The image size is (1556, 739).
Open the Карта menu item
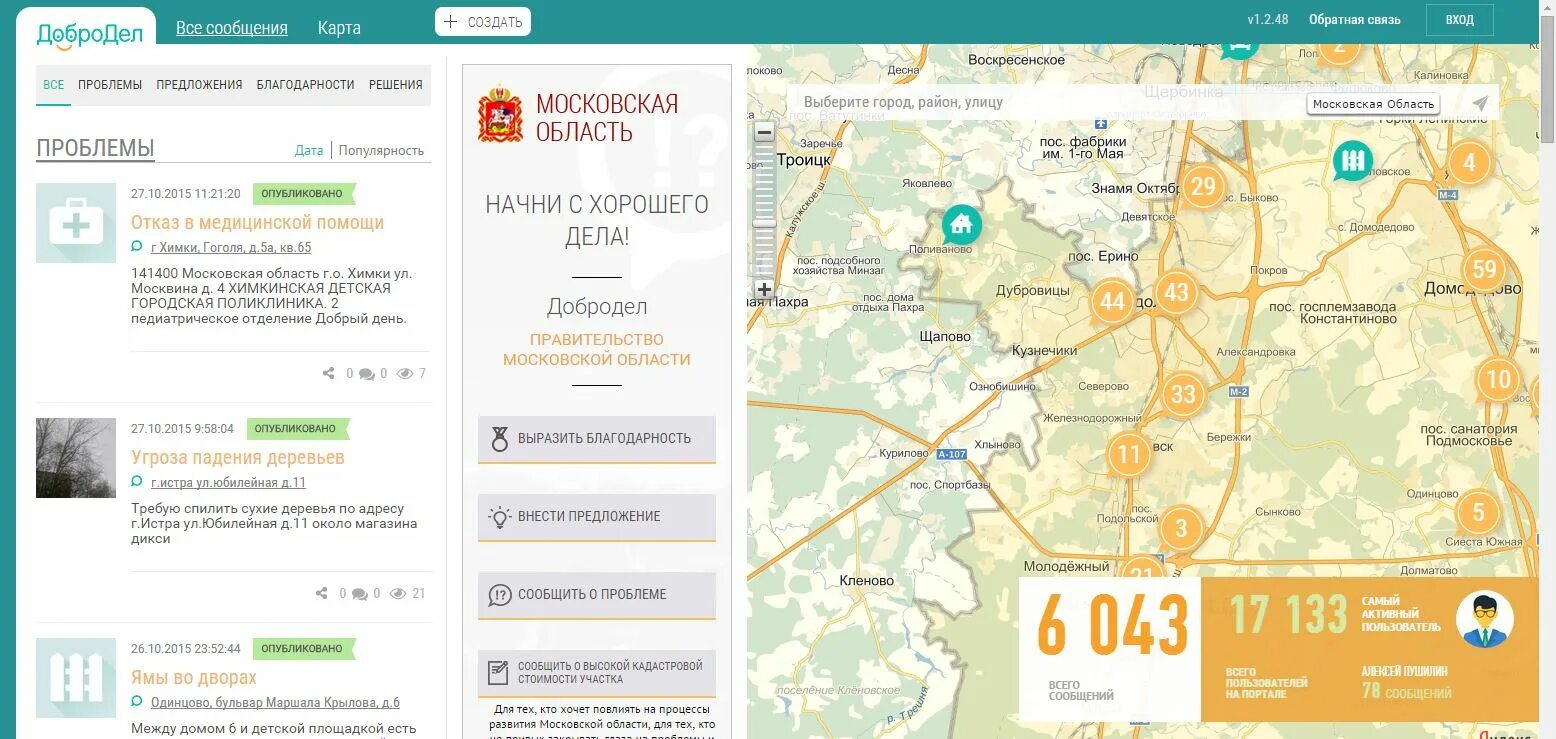(339, 27)
